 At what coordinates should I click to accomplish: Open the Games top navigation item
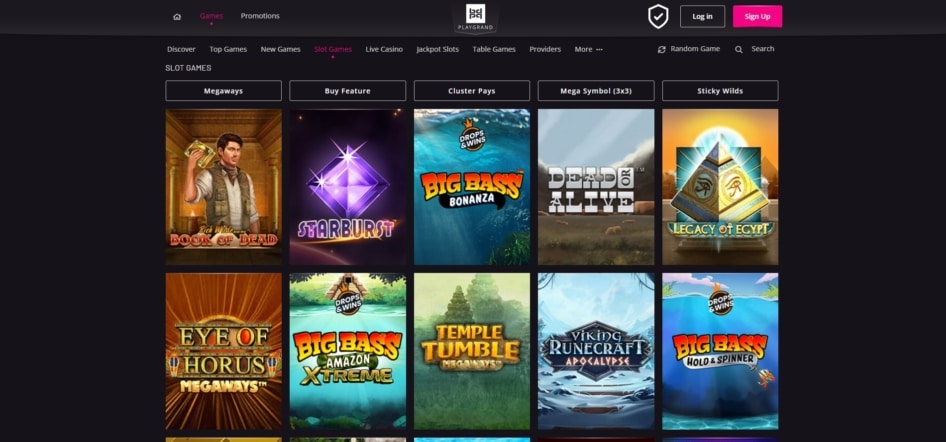click(211, 16)
